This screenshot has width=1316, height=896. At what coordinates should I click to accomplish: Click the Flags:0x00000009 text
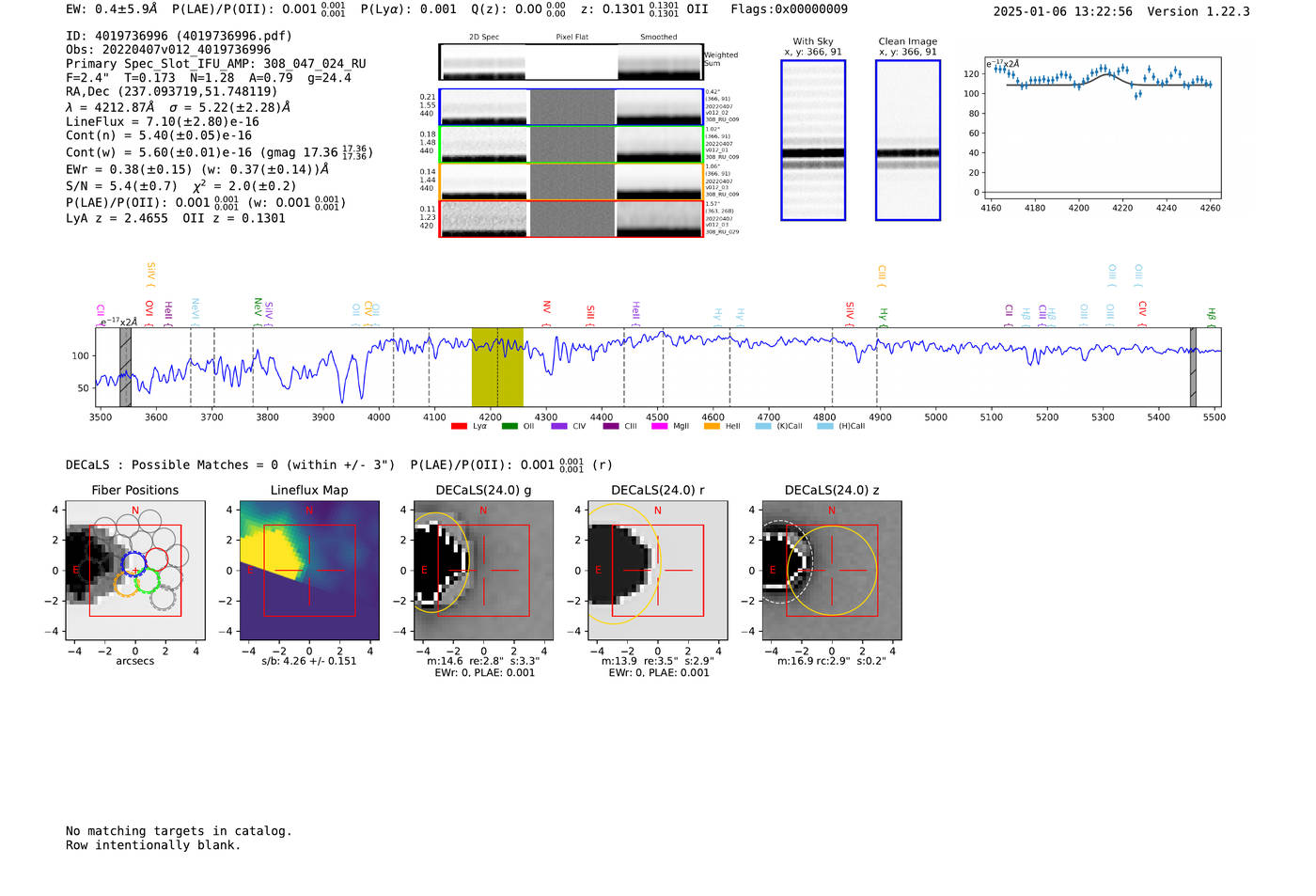pyautogui.click(x=789, y=9)
